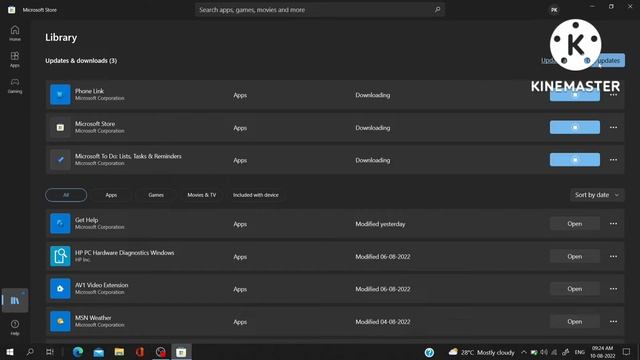640x360 pixels.
Task: Select the Games filter tab
Action: click(156, 195)
